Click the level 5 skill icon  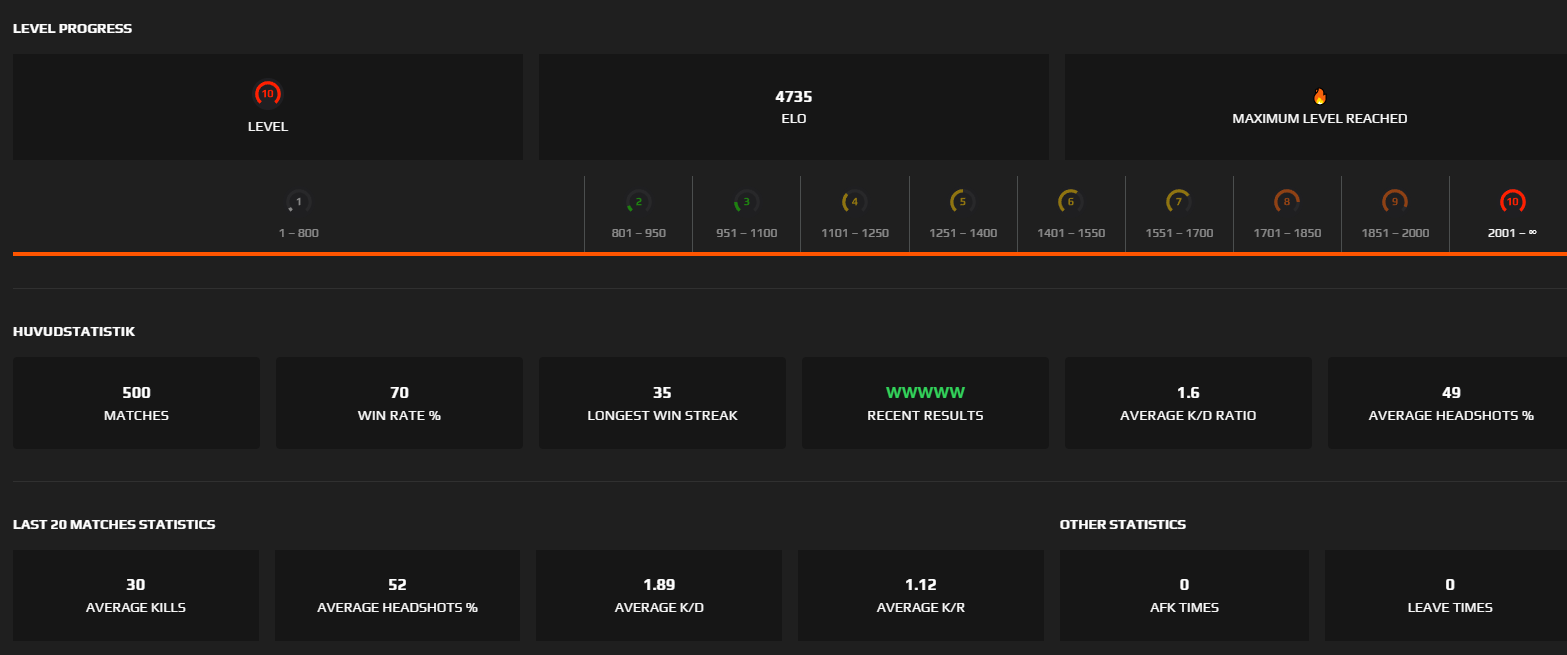coord(962,202)
